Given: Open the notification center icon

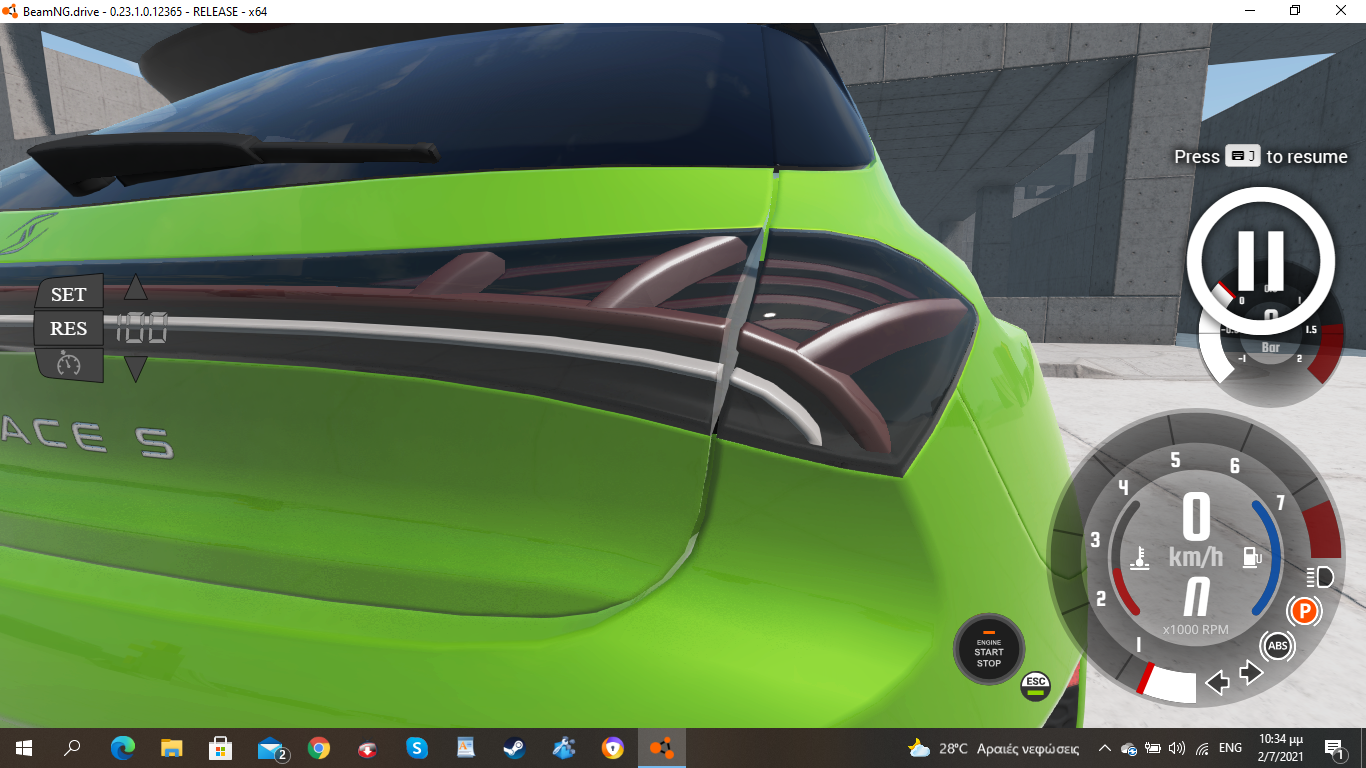Looking at the screenshot, I should [x=1334, y=747].
